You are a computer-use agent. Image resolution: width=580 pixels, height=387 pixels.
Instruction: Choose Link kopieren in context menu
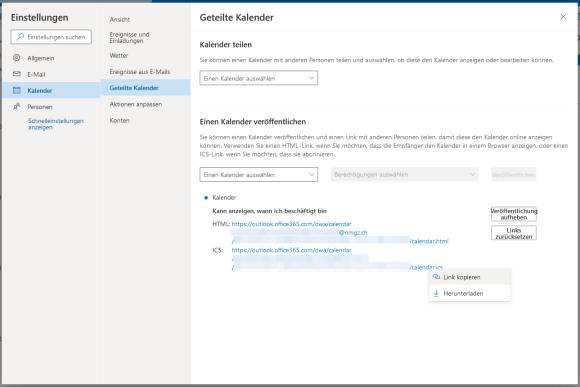(x=470, y=277)
